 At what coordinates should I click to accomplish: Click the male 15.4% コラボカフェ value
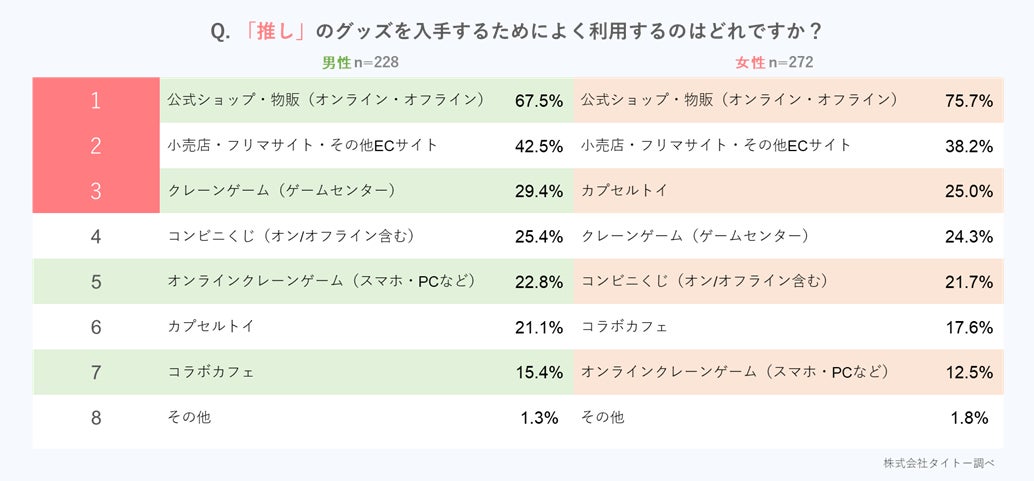[x=539, y=373]
